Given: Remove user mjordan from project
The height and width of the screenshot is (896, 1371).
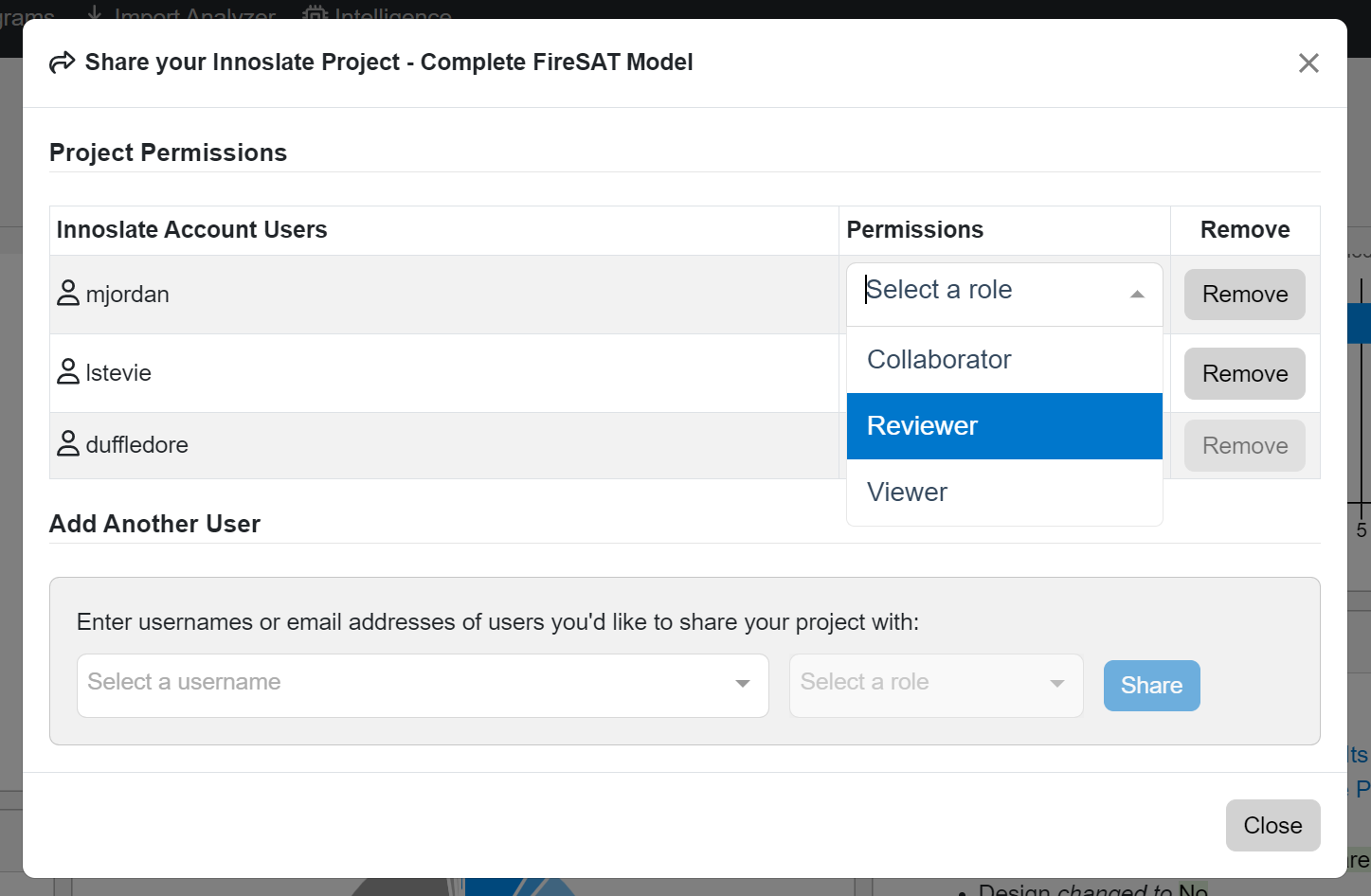Looking at the screenshot, I should 1244,295.
